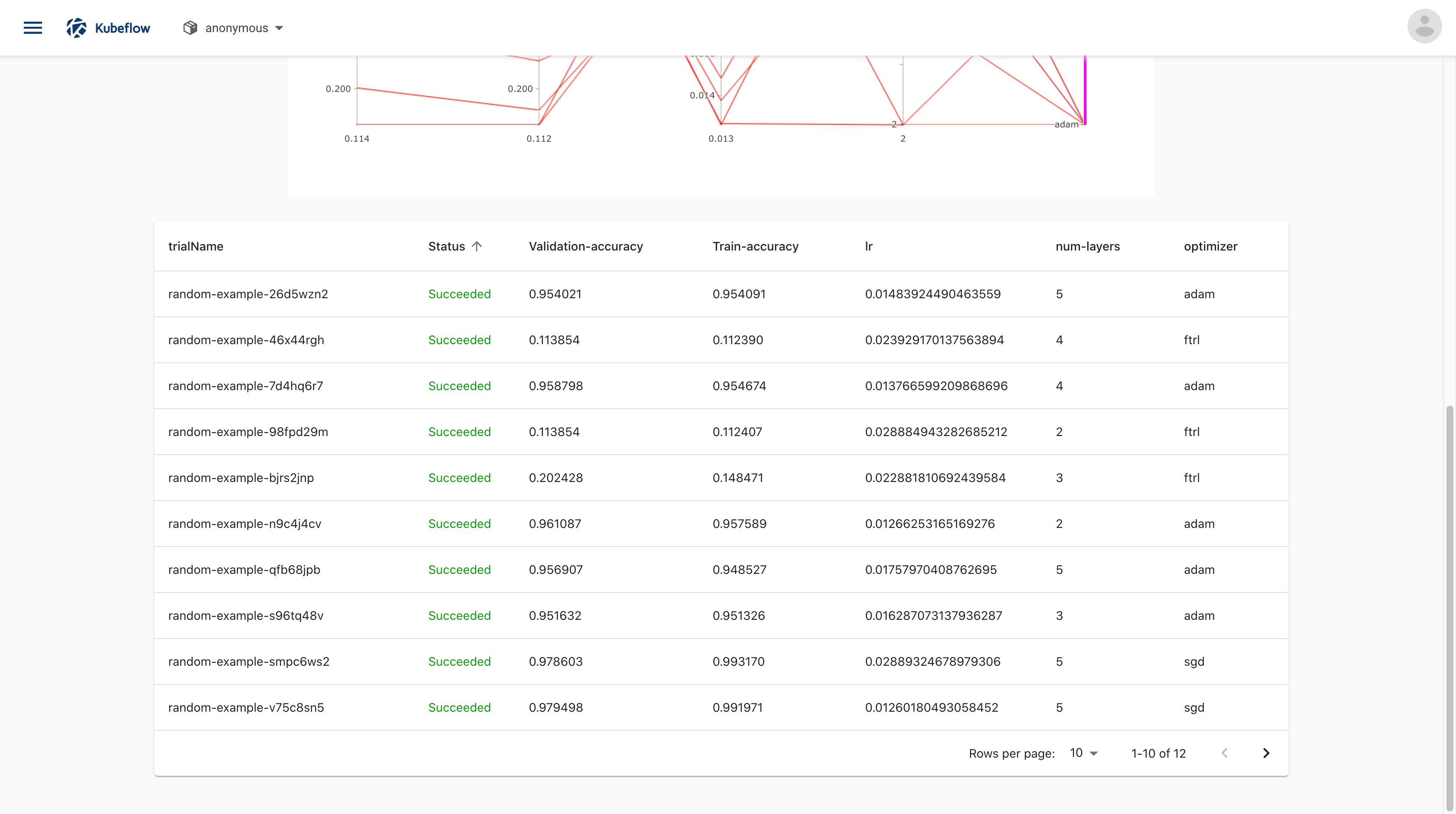Click train accuracy value 0.948527
The height and width of the screenshot is (814, 1456).
739,569
